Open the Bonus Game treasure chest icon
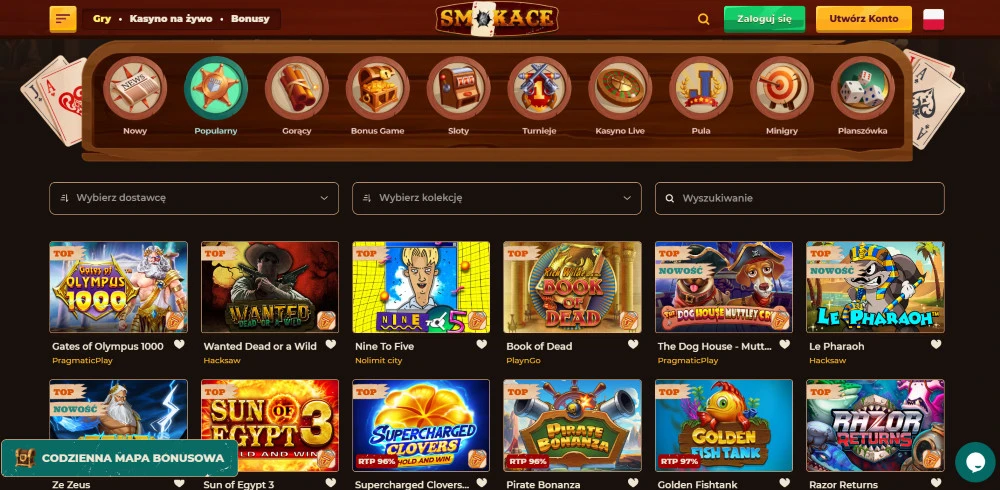 [x=378, y=88]
